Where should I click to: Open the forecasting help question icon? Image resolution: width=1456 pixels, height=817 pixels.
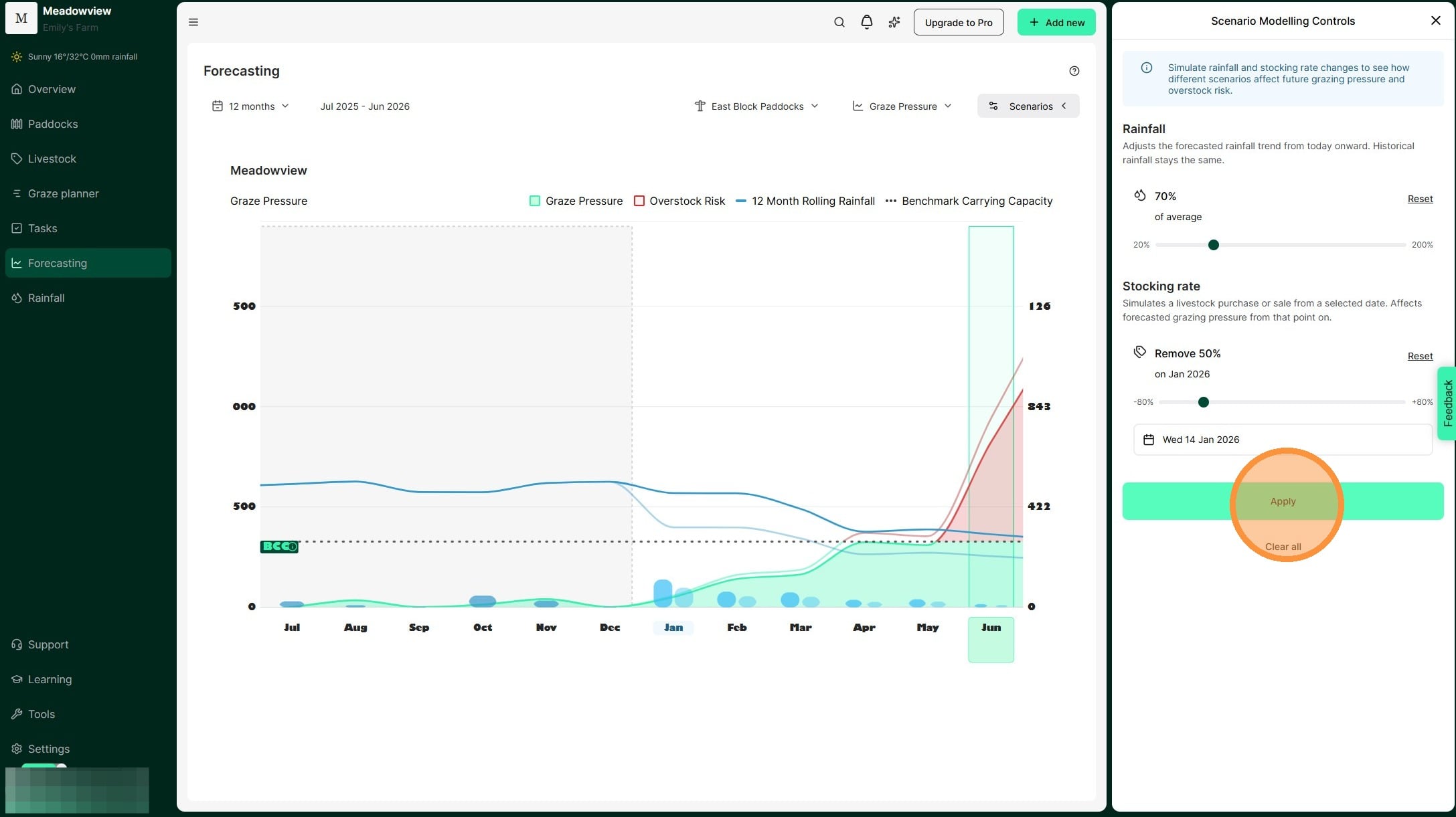click(1074, 71)
